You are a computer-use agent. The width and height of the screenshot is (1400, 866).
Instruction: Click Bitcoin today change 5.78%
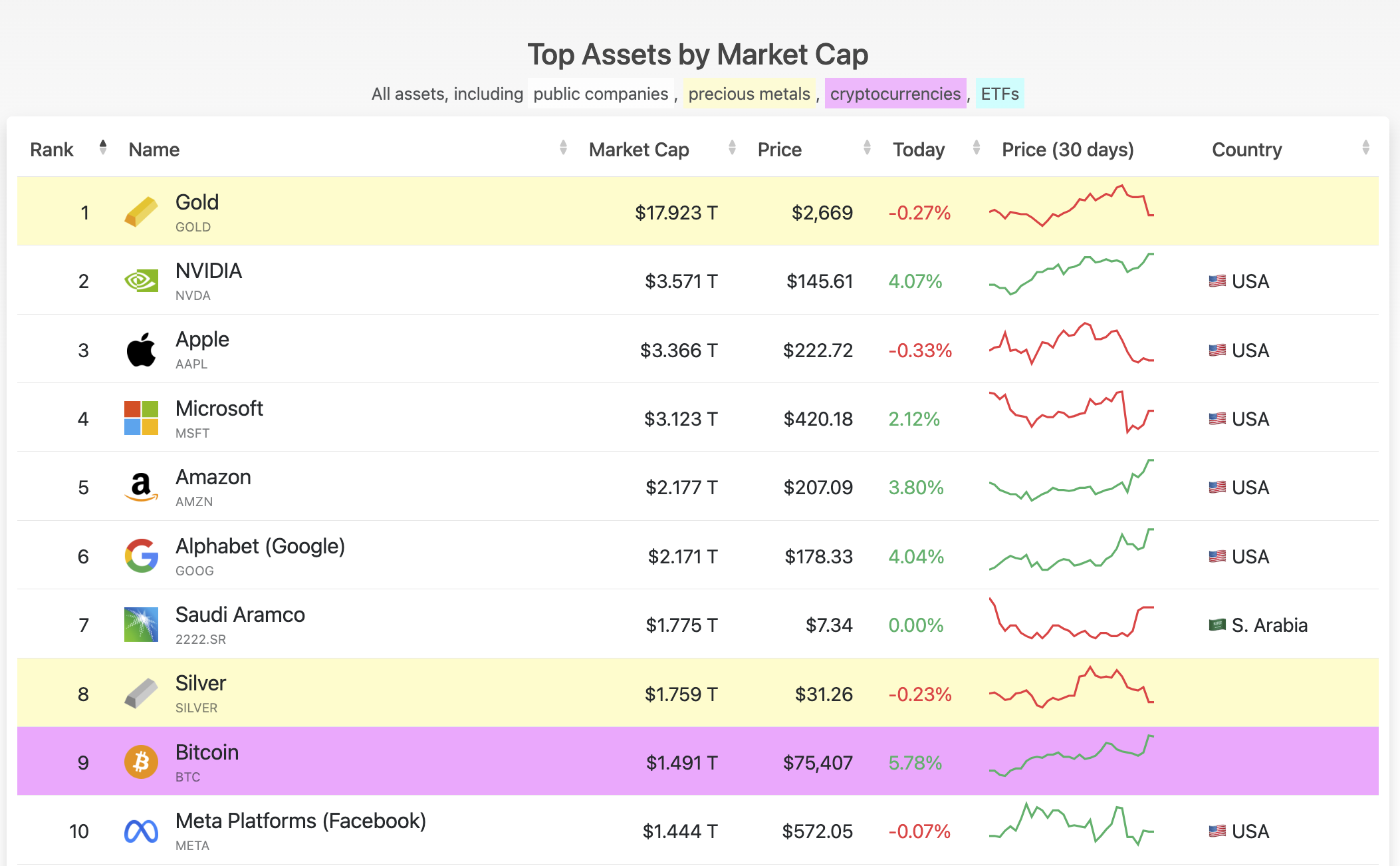(915, 763)
